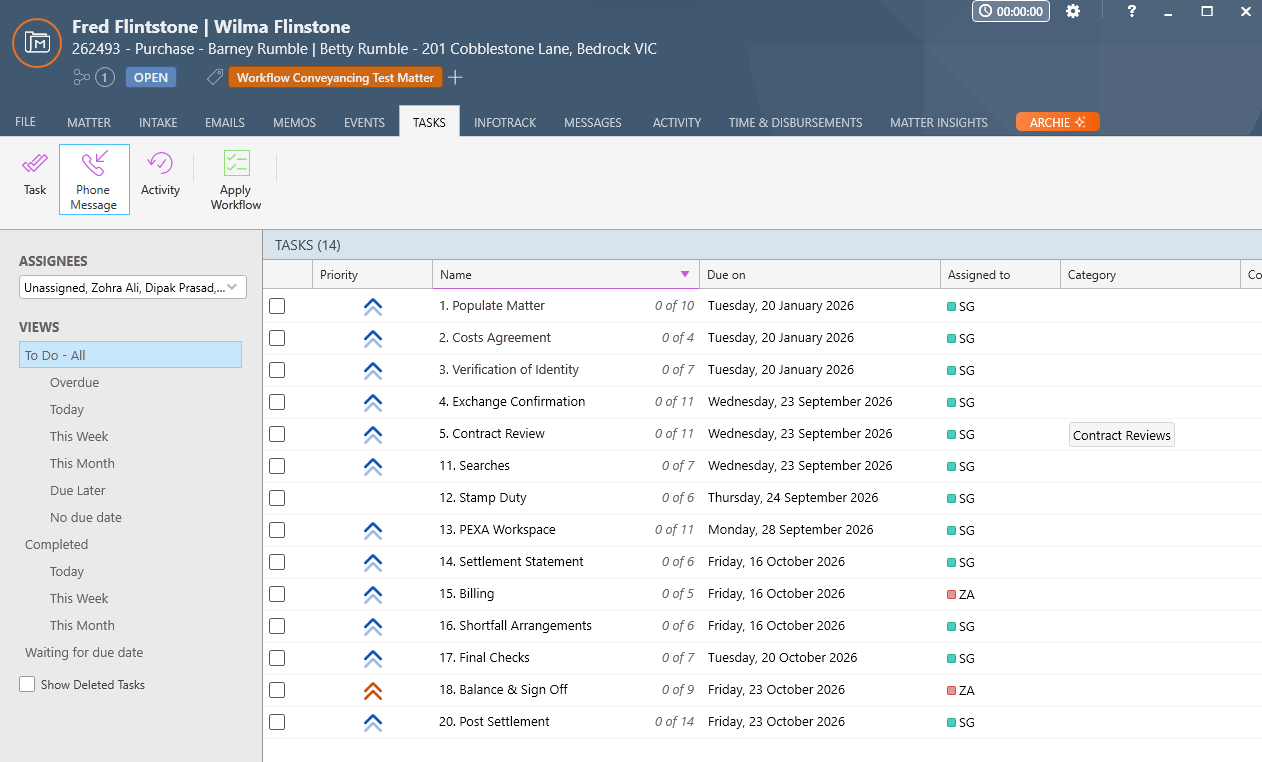The width and height of the screenshot is (1262, 762).
Task: Click priority icon of Settlement Statement row
Action: [x=373, y=562]
